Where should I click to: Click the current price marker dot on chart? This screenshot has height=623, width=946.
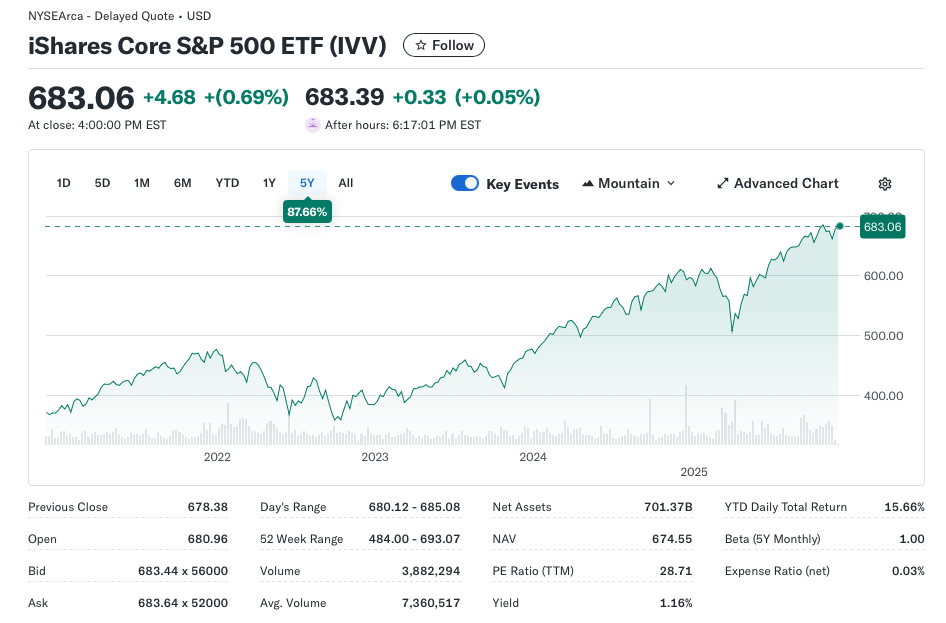839,226
